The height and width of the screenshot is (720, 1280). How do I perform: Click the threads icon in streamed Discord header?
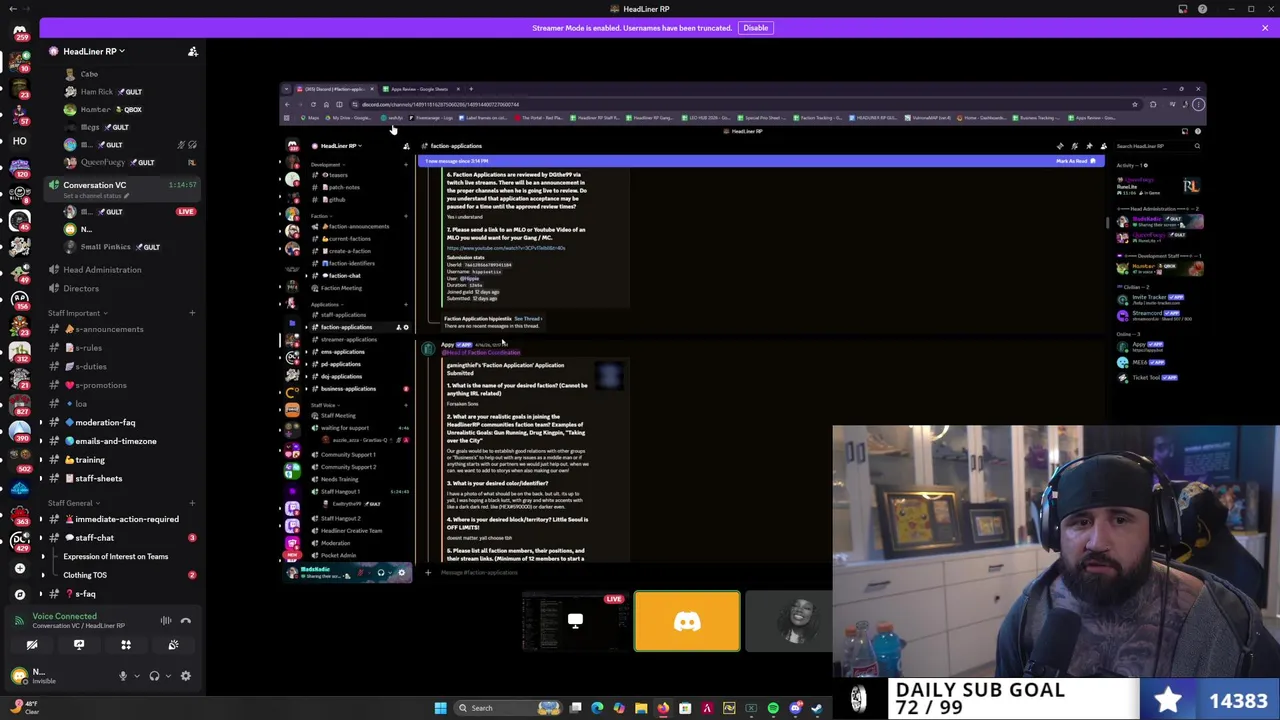(x=1060, y=146)
